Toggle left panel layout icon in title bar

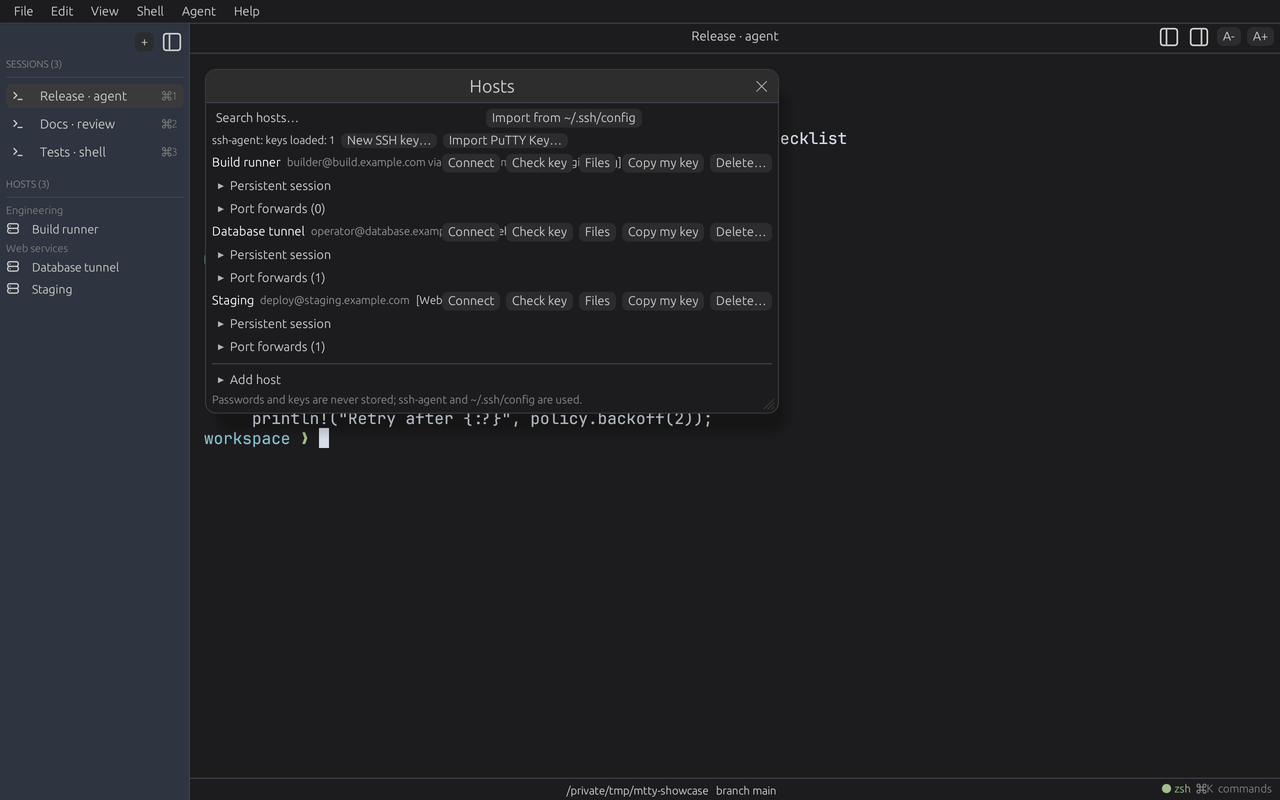(1169, 37)
